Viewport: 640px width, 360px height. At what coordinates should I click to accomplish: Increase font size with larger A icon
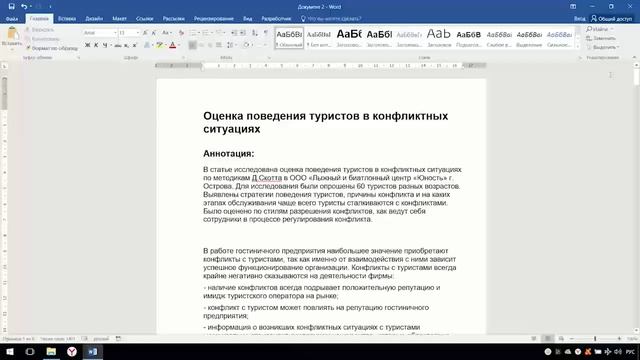tap(145, 33)
